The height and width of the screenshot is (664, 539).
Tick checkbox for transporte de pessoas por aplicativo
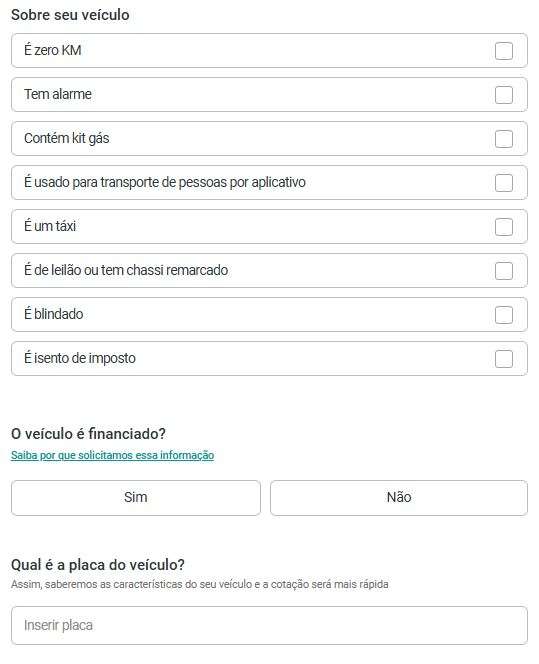503,183
